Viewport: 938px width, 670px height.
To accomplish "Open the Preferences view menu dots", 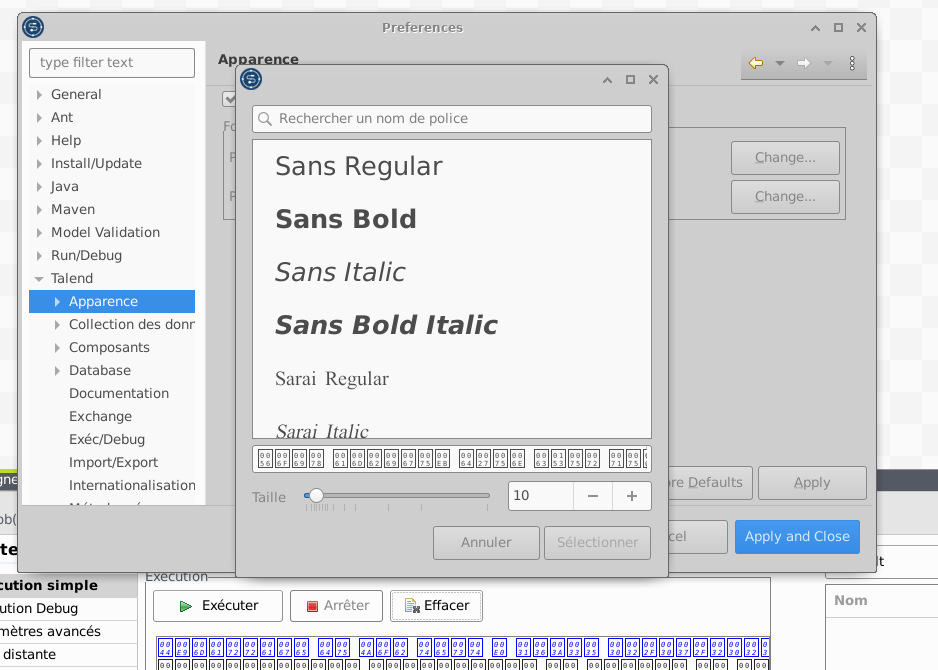I will click(x=852, y=63).
